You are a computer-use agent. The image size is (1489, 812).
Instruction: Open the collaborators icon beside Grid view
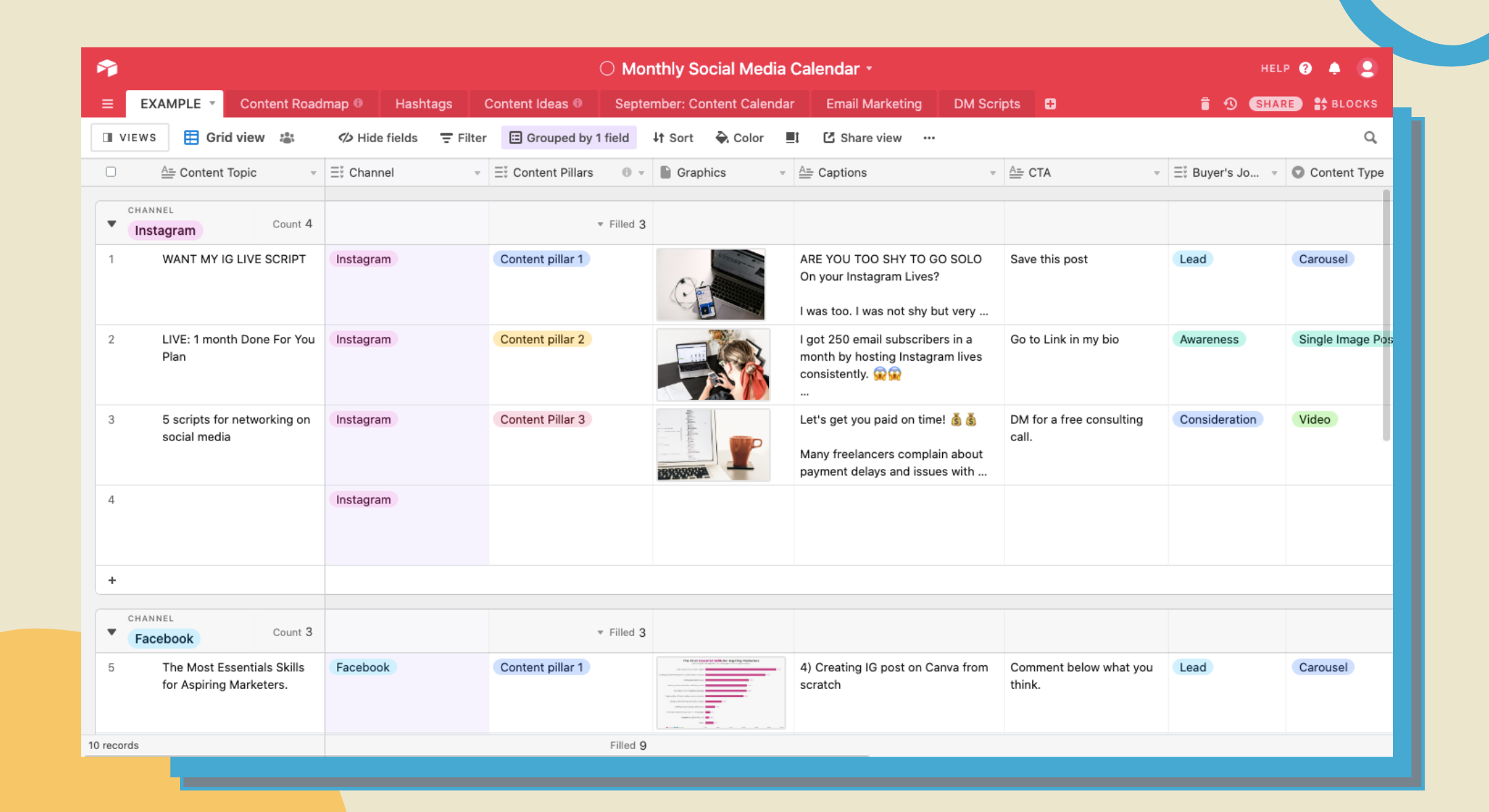point(287,137)
